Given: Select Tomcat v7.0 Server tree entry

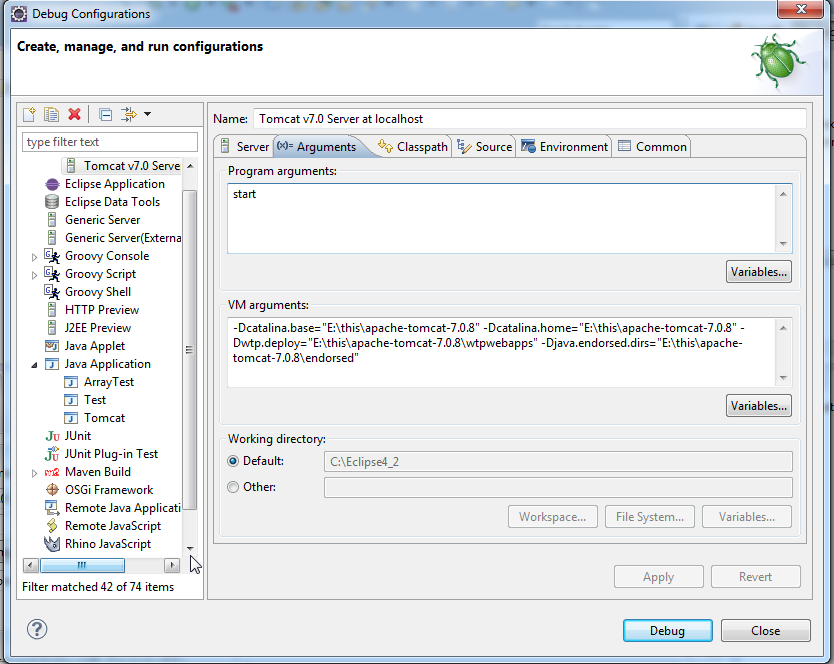Looking at the screenshot, I should (122, 166).
